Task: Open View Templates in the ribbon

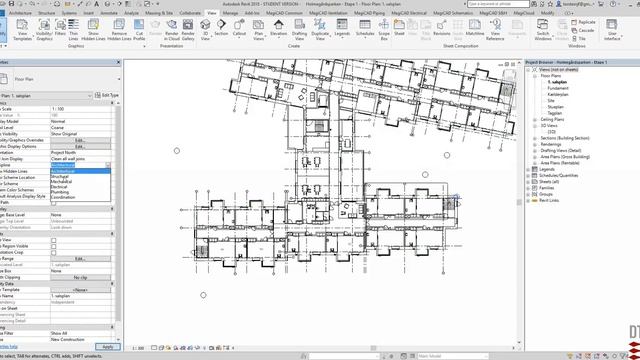Action: point(22,29)
